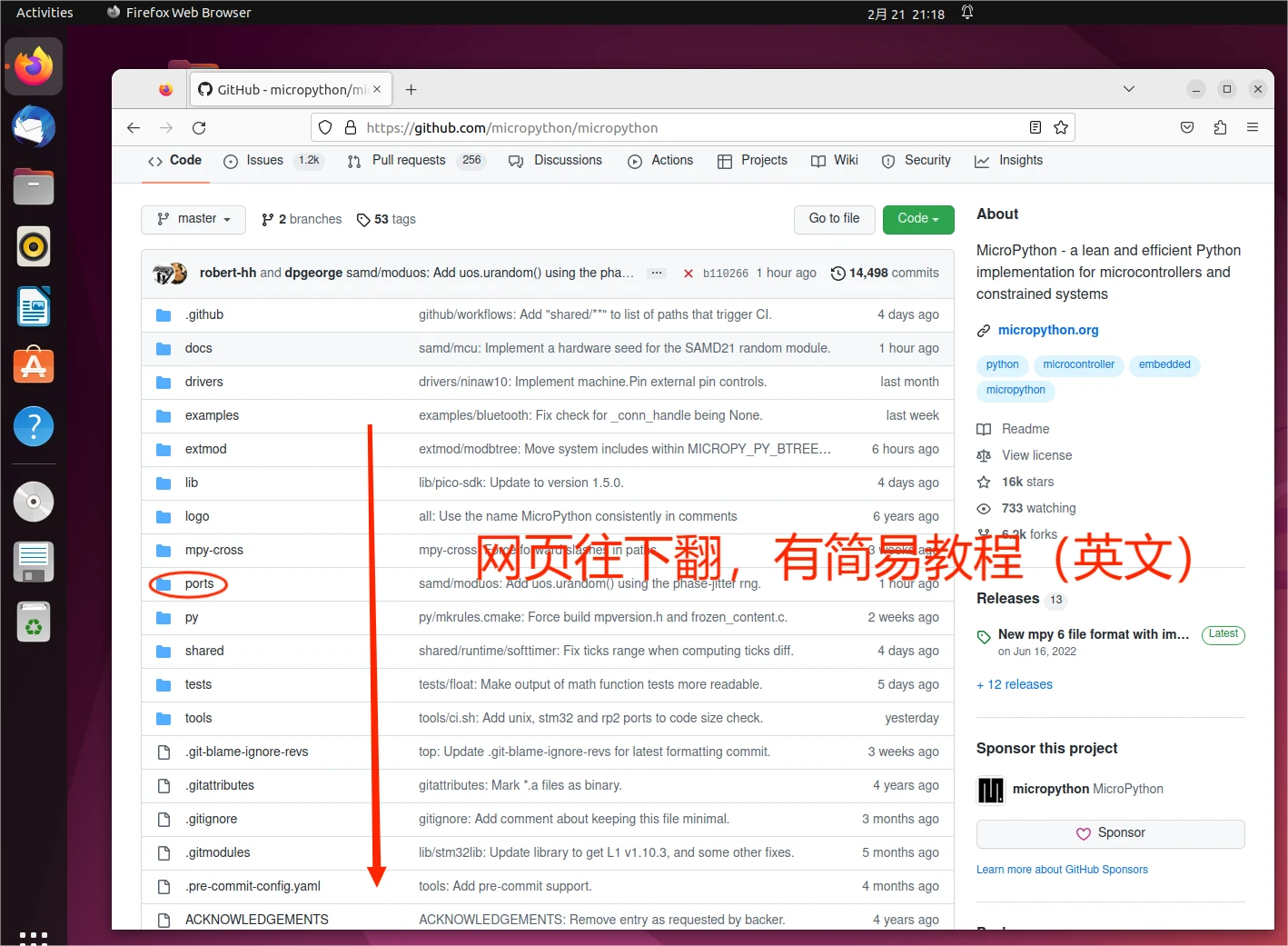Open the master branch dropdown
Viewport: 1288px width, 946px height.
pos(193,219)
